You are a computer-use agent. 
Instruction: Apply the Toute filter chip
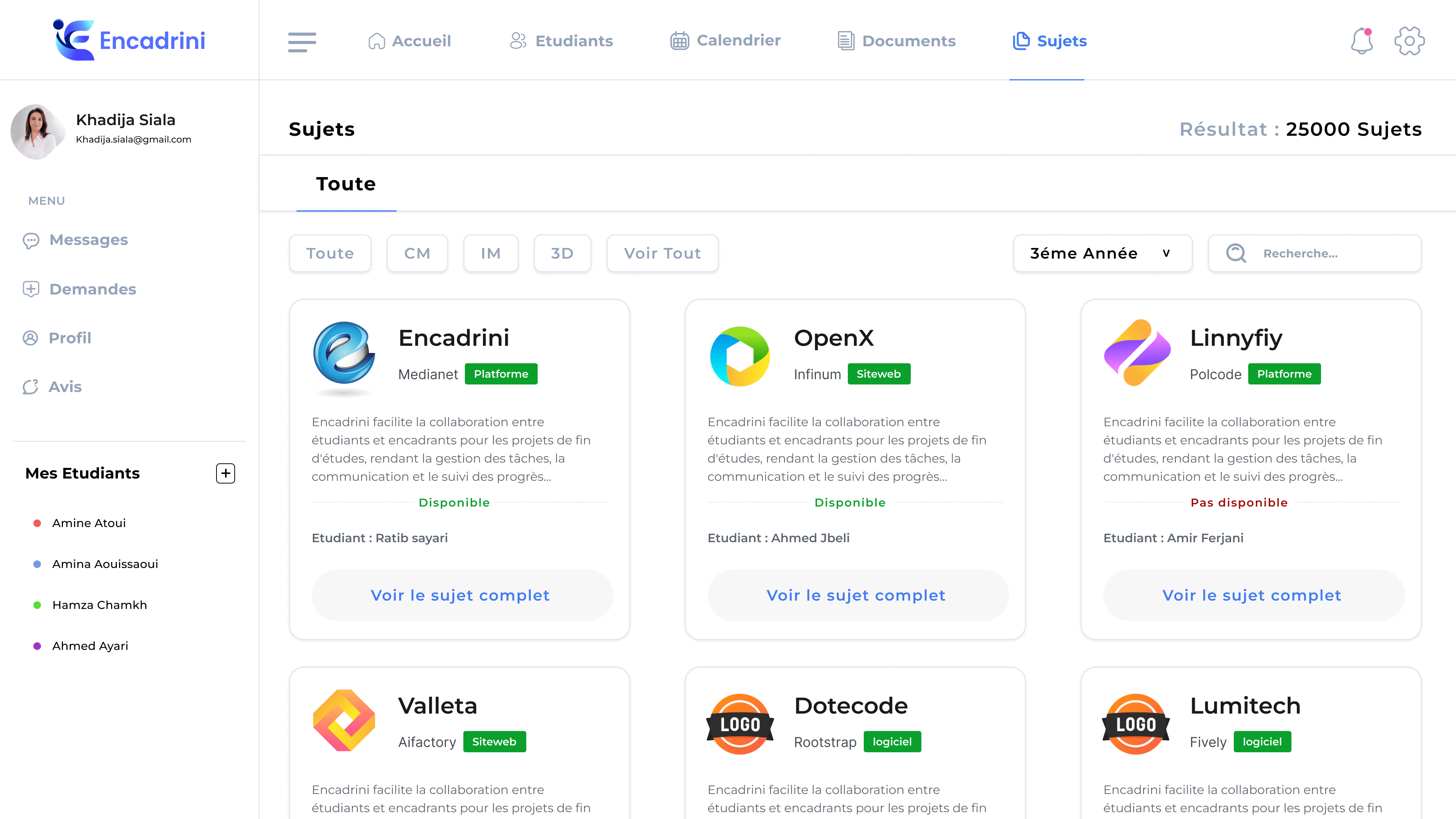(330, 253)
